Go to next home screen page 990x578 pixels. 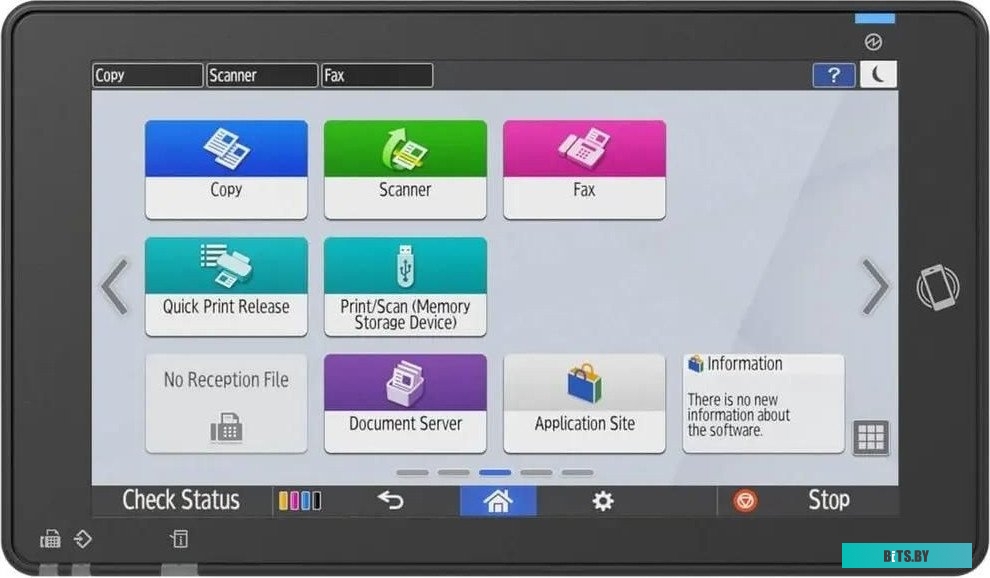(875, 288)
